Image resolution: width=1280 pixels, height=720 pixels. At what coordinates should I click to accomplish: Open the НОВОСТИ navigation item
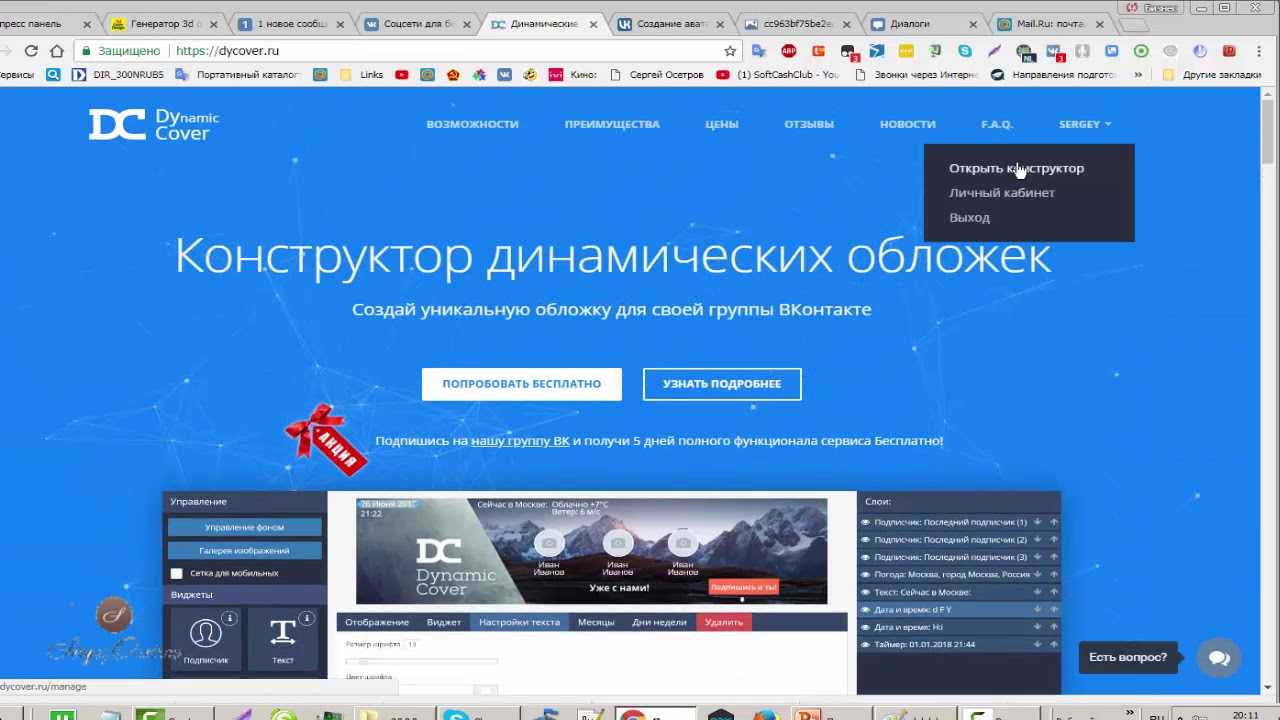(908, 124)
